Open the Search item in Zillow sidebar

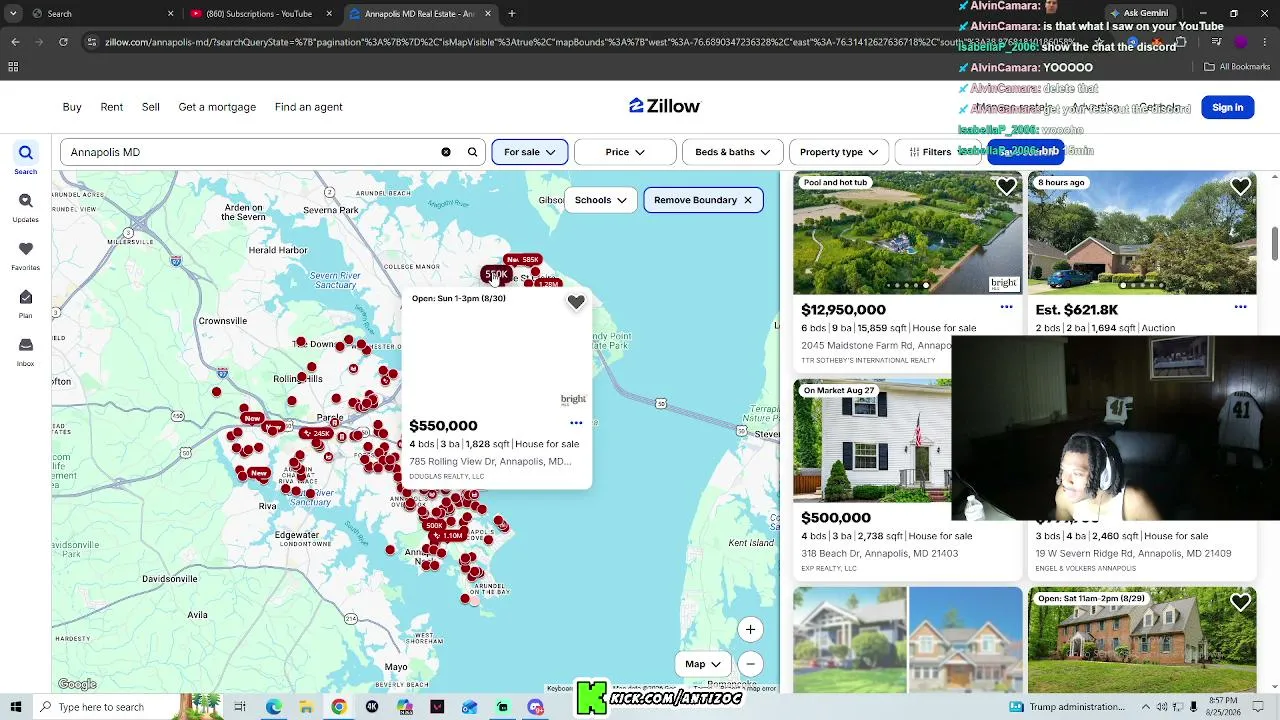coord(26,159)
